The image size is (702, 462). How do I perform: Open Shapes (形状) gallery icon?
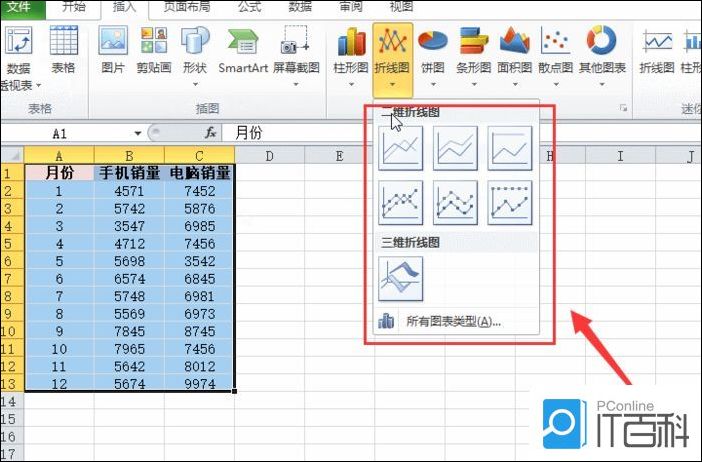195,41
